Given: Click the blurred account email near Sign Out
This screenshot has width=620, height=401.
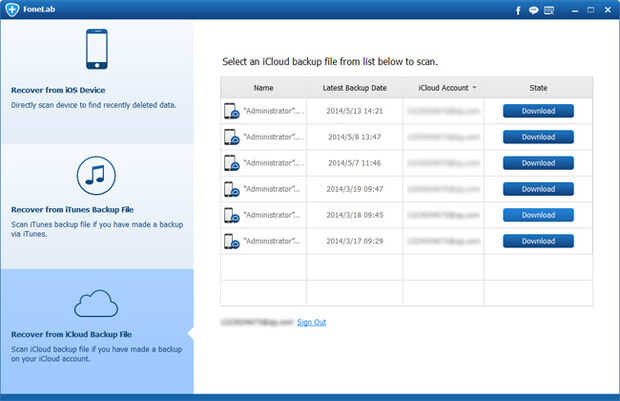Looking at the screenshot, I should tap(257, 322).
